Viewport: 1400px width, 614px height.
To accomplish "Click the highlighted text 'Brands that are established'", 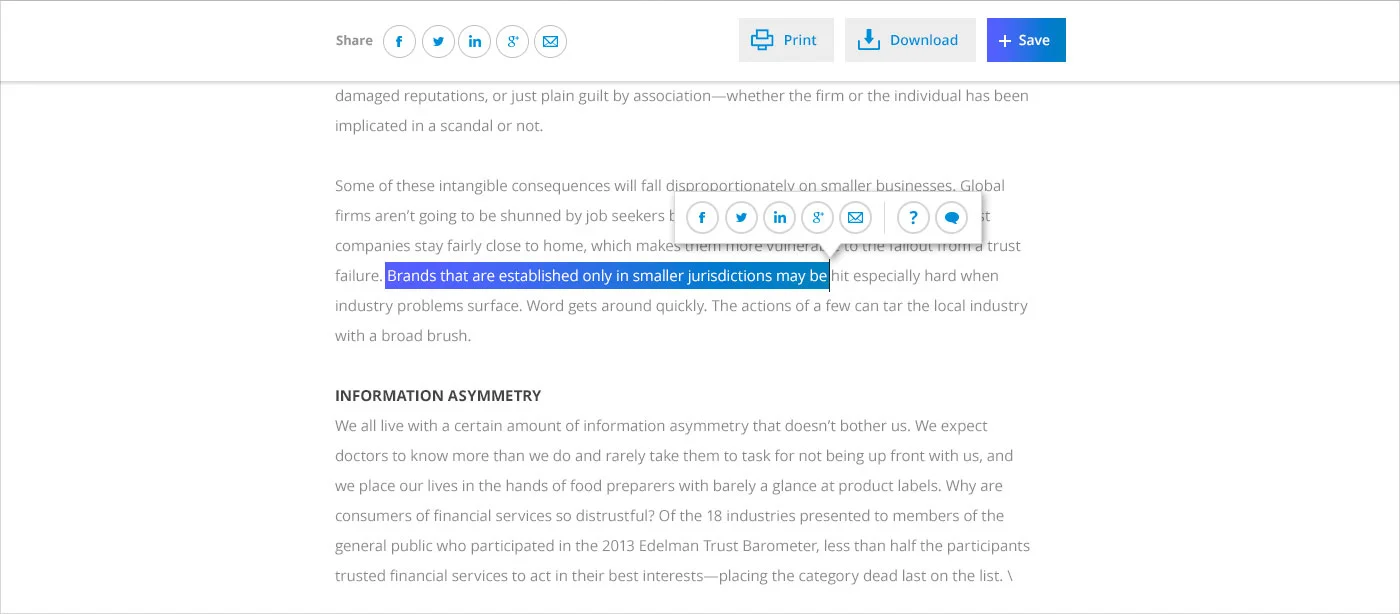I will pos(482,276).
